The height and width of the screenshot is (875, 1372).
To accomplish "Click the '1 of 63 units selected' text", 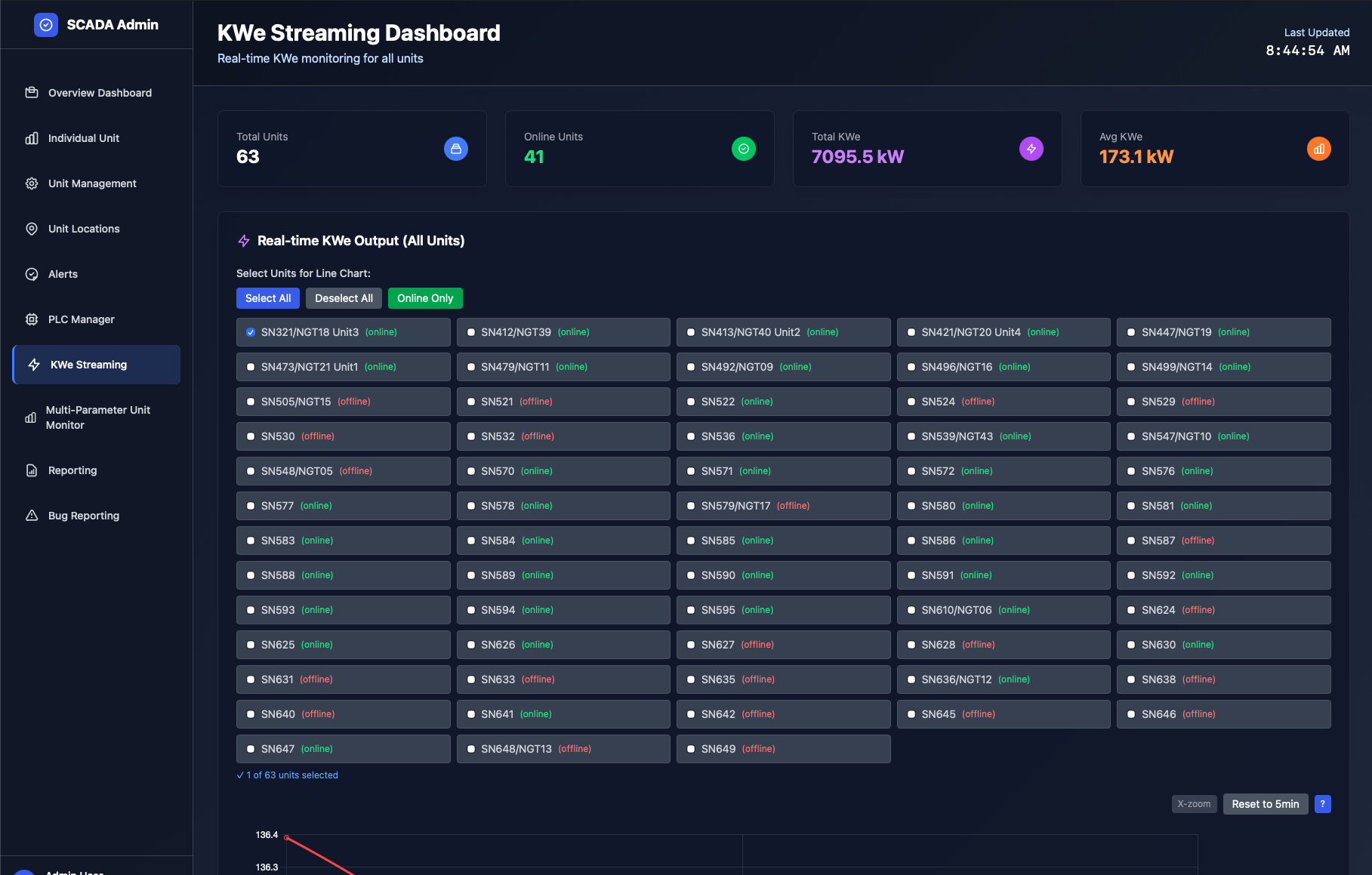I will 288,775.
